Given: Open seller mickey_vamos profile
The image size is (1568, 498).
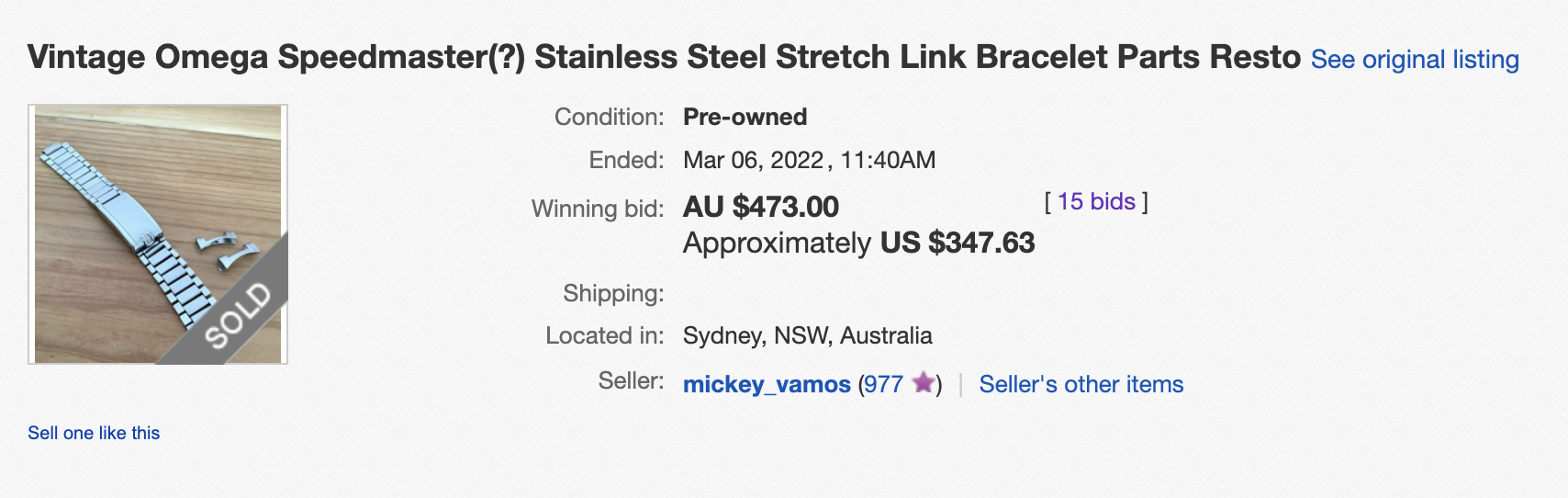Looking at the screenshot, I should [x=767, y=384].
